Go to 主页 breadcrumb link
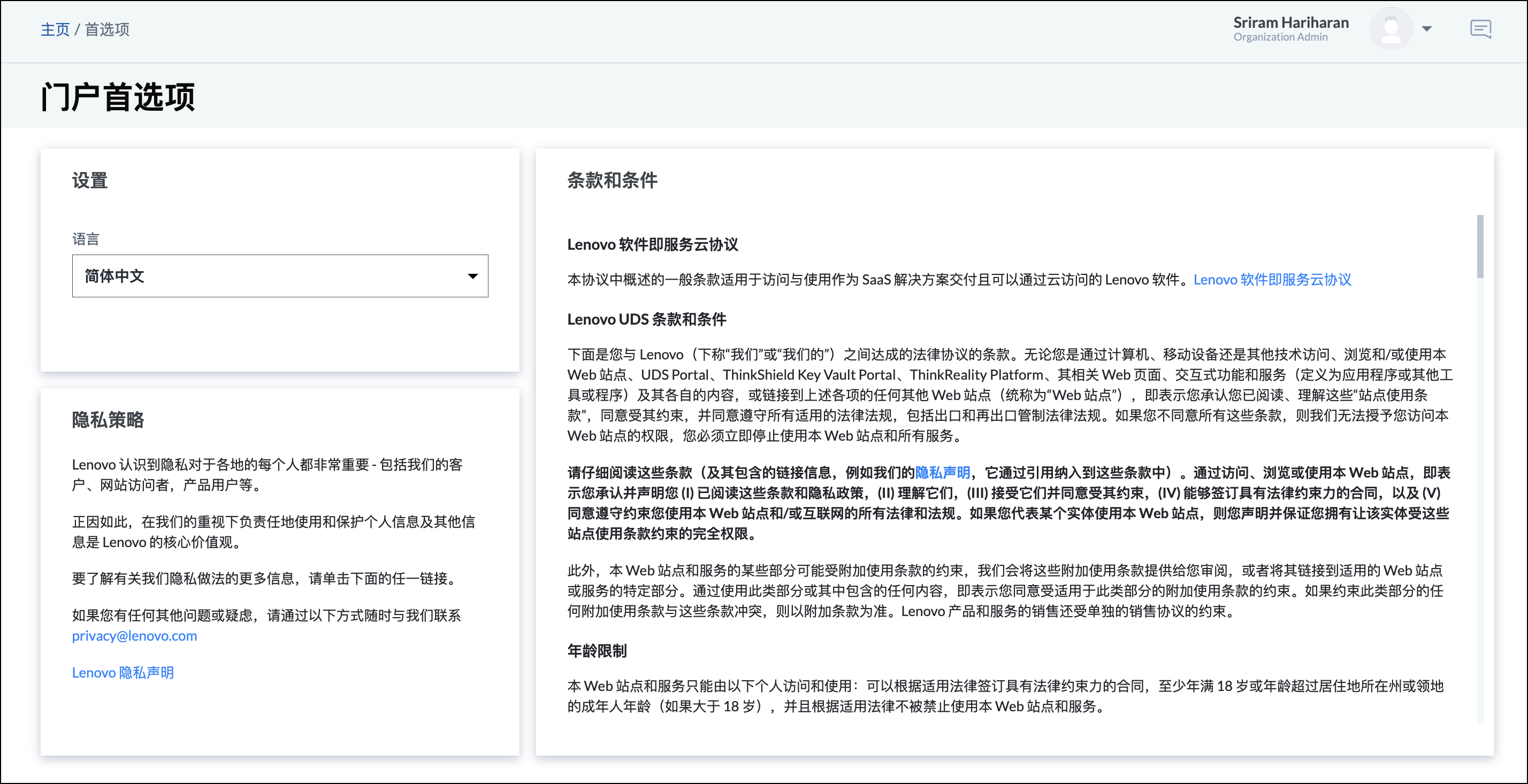 tap(55, 29)
